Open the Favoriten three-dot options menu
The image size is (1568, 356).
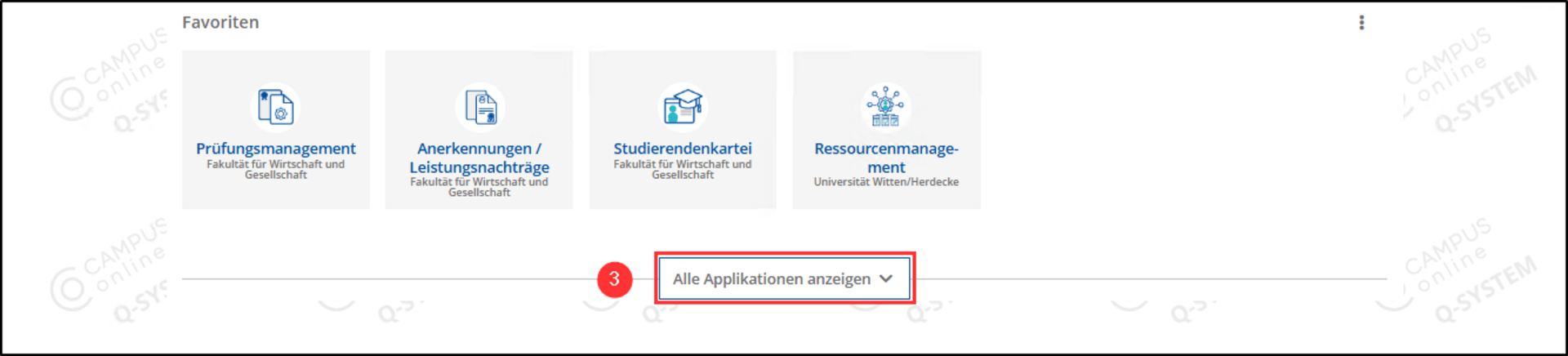tap(1361, 23)
